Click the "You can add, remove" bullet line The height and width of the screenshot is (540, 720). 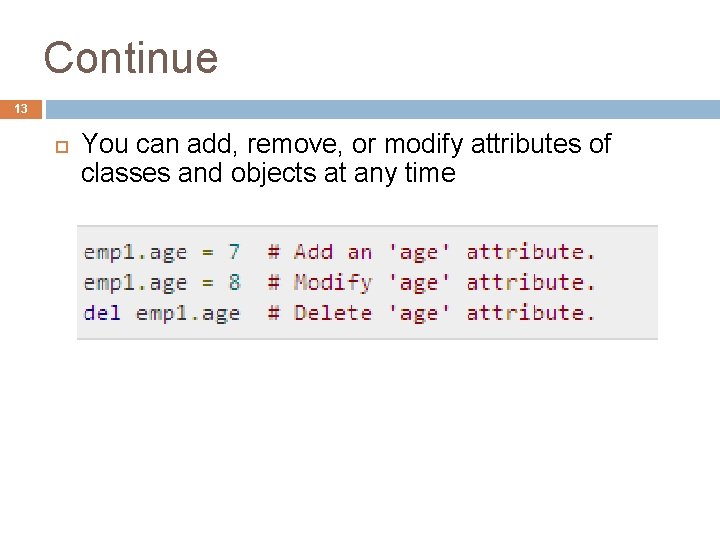tap(345, 144)
